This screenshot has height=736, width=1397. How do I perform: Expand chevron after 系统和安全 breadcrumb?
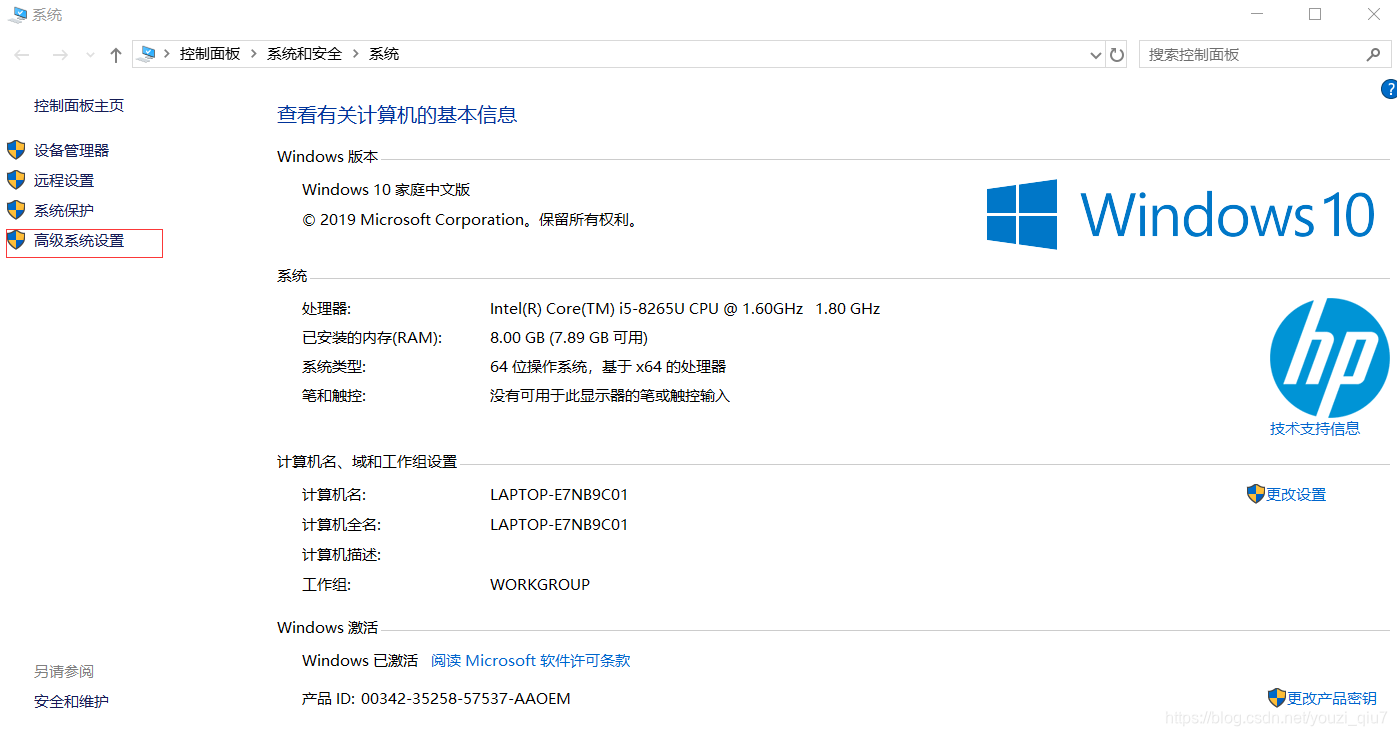pyautogui.click(x=356, y=54)
